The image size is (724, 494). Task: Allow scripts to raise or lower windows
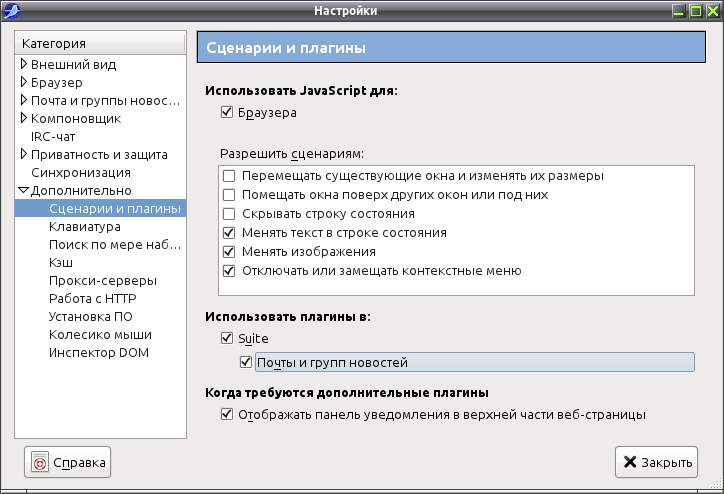click(229, 195)
